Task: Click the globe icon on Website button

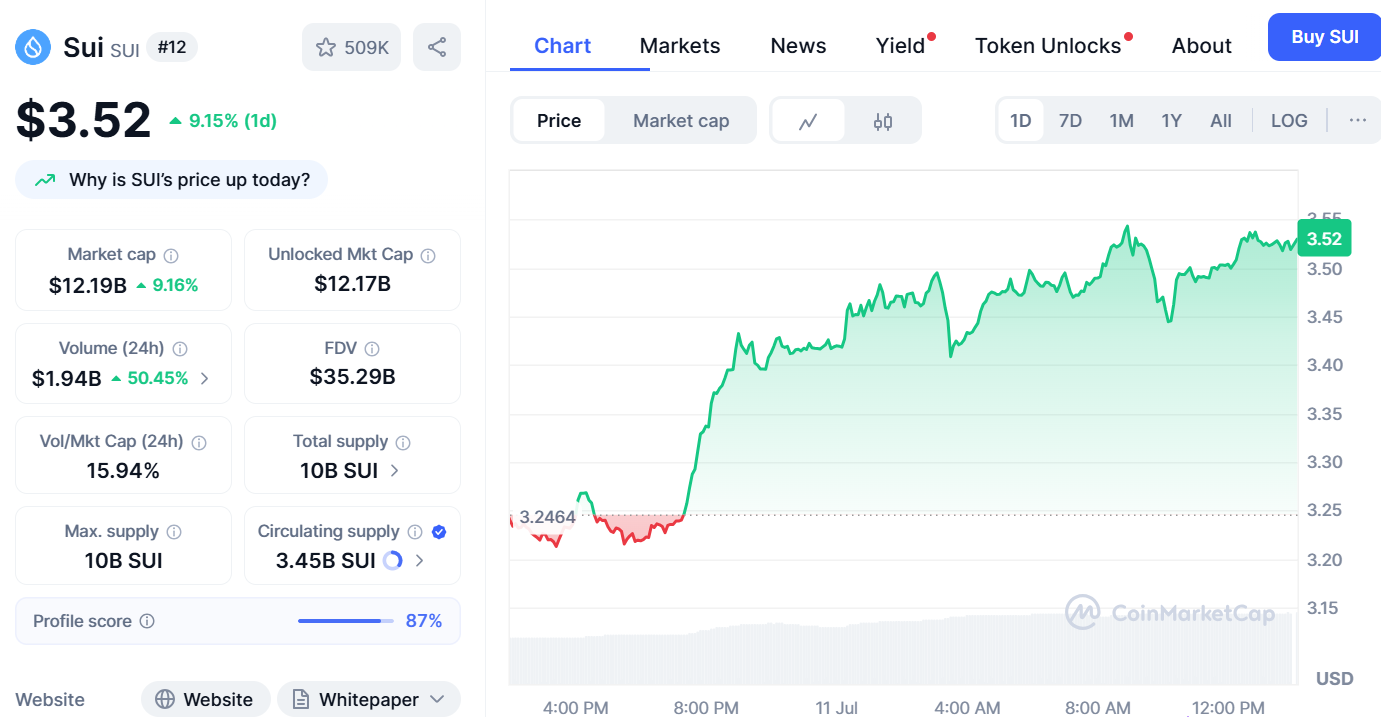Action: click(166, 699)
